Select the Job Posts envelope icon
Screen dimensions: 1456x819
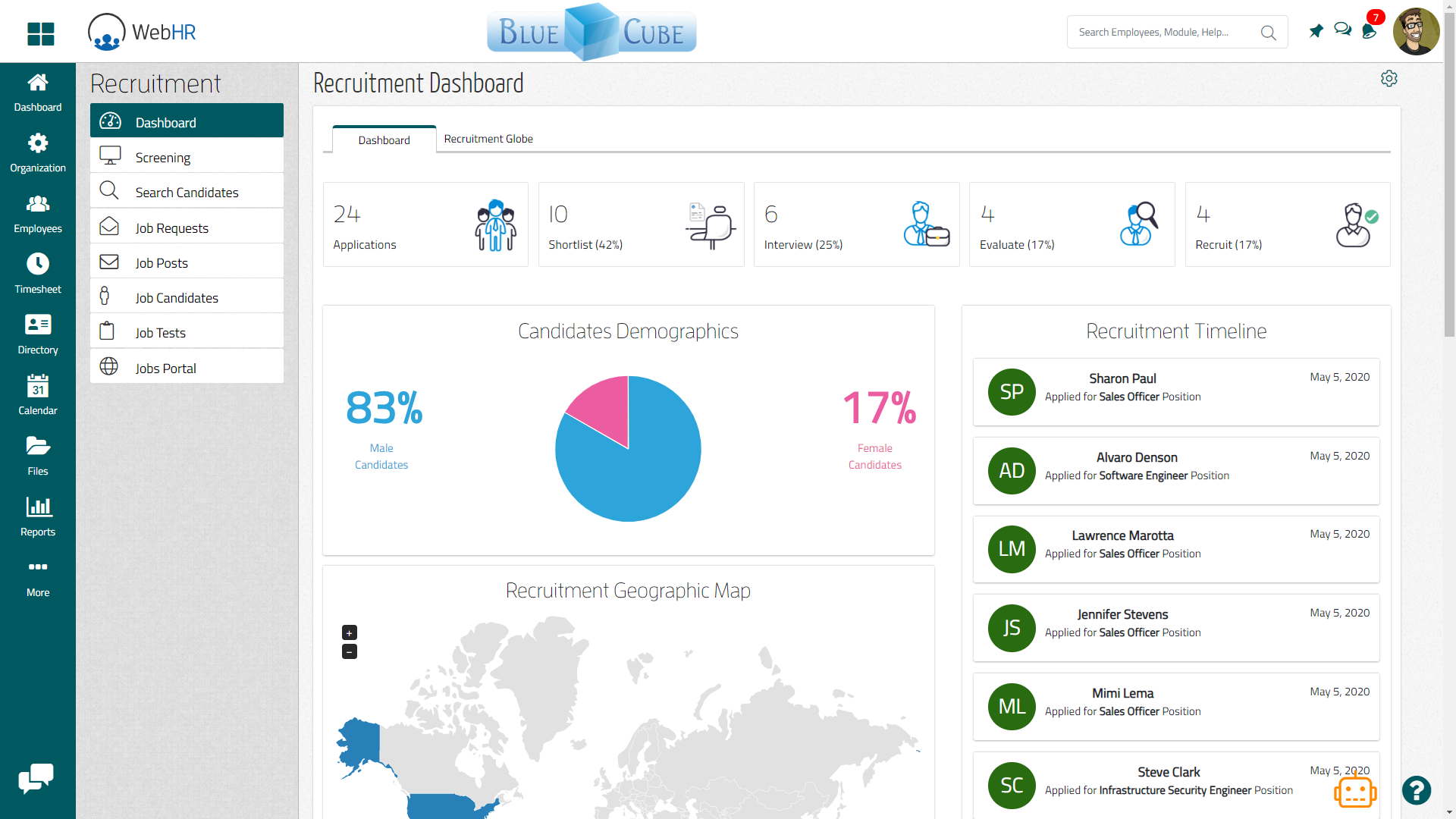pos(109,262)
